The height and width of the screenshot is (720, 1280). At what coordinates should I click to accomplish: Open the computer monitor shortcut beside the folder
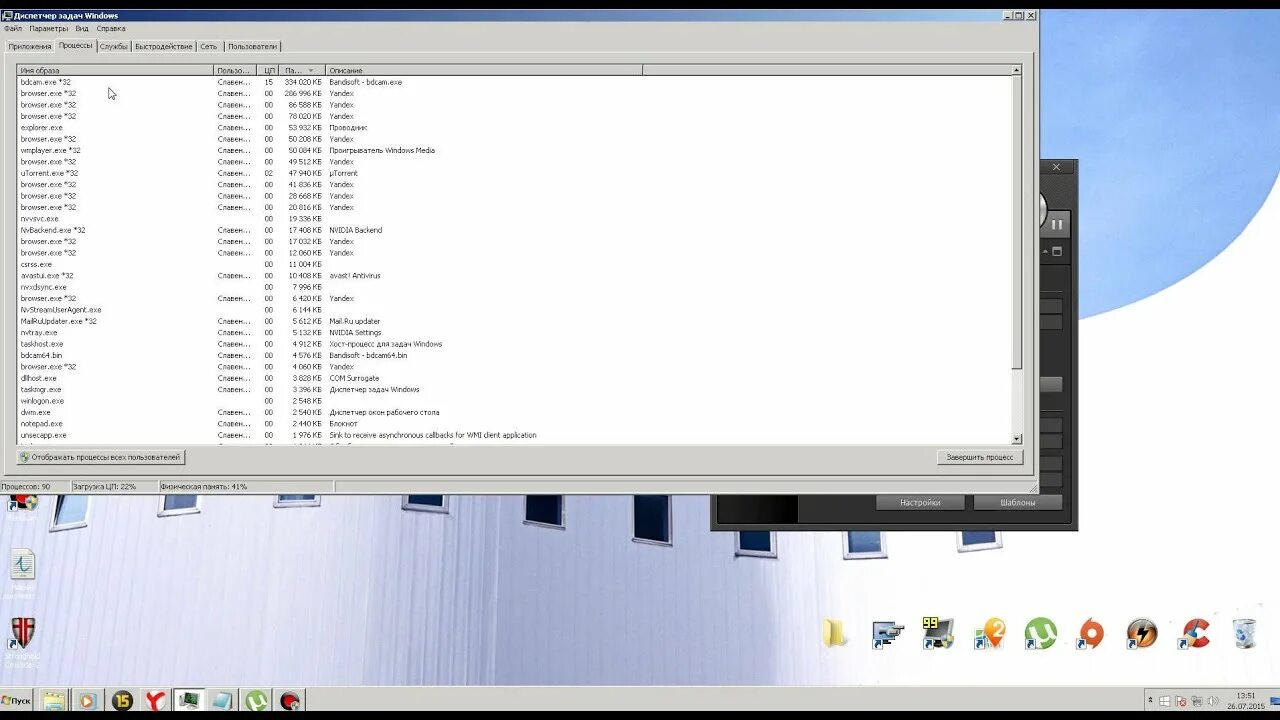[887, 634]
